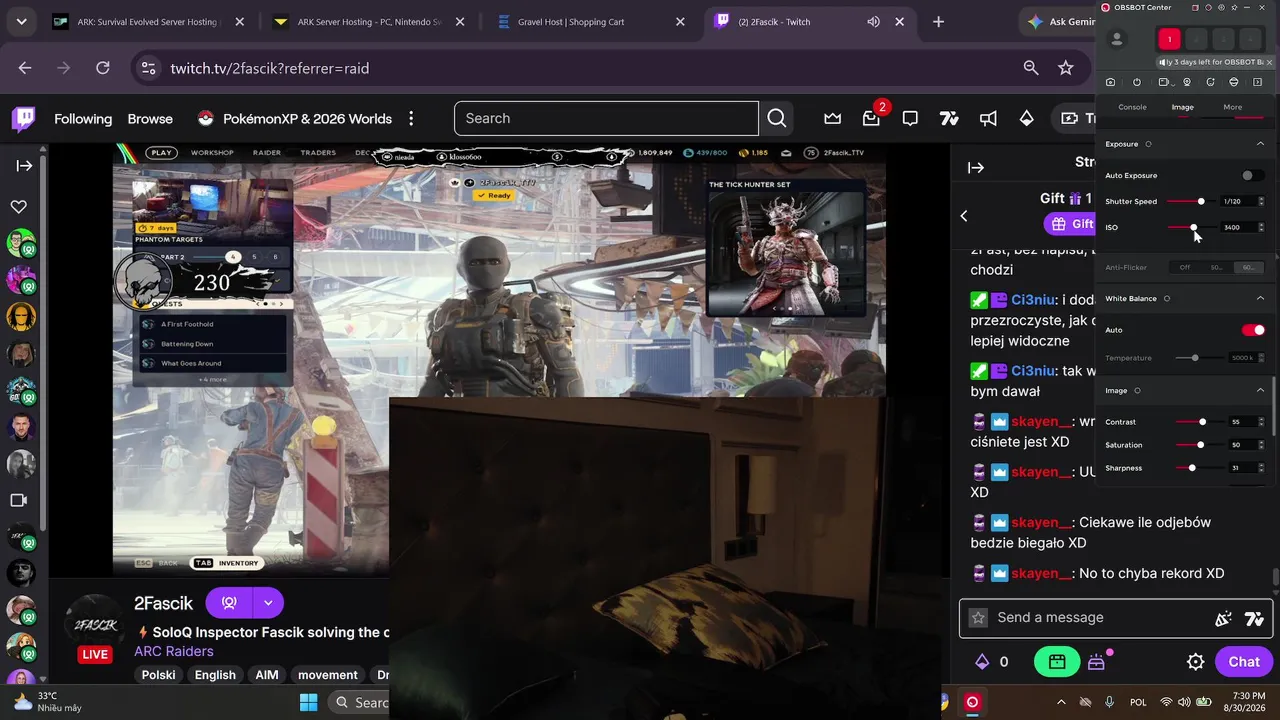Open the OBSBOT account profile avatar
1280x720 pixels.
(x=1117, y=39)
